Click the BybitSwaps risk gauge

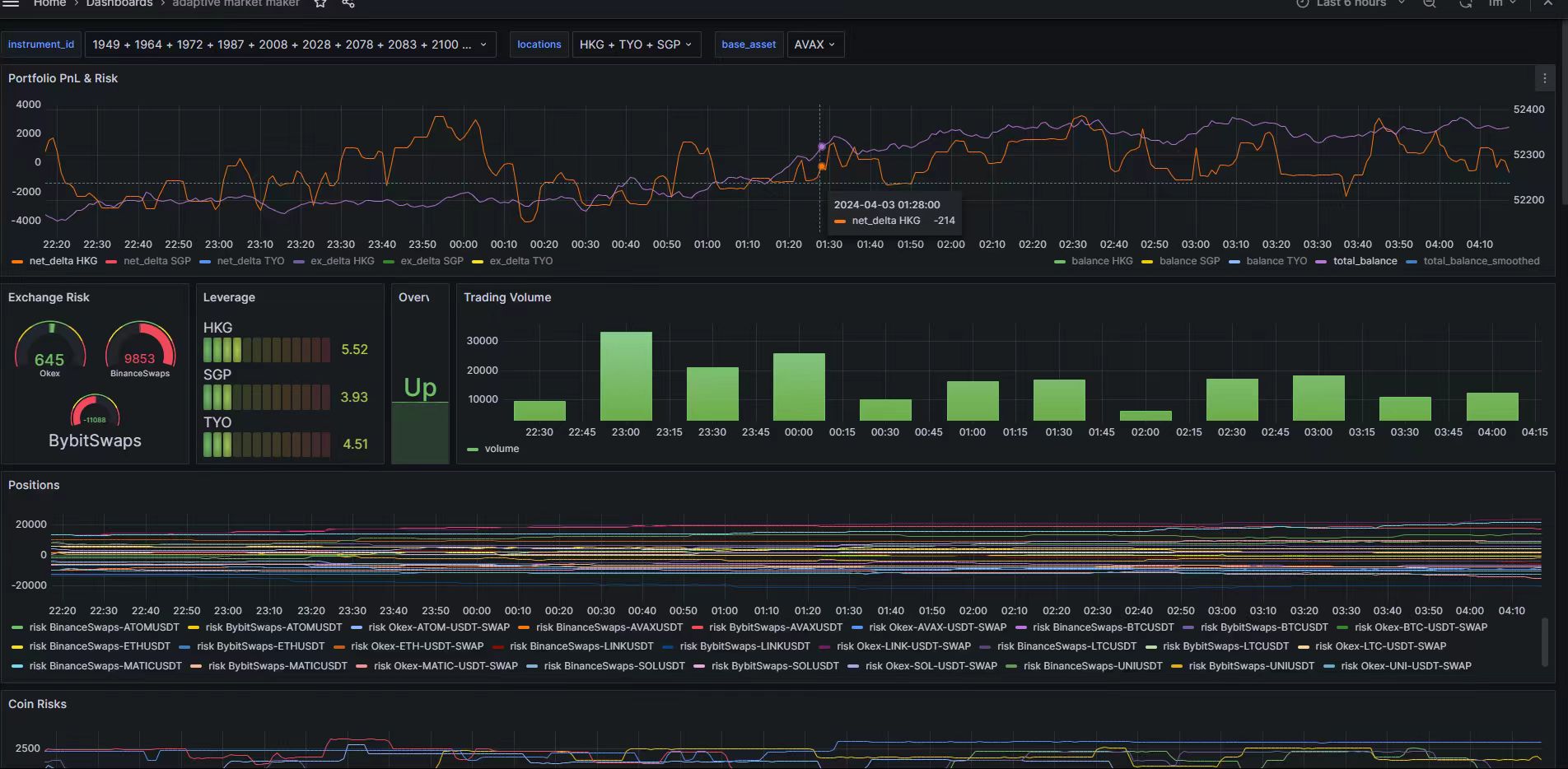pos(95,422)
